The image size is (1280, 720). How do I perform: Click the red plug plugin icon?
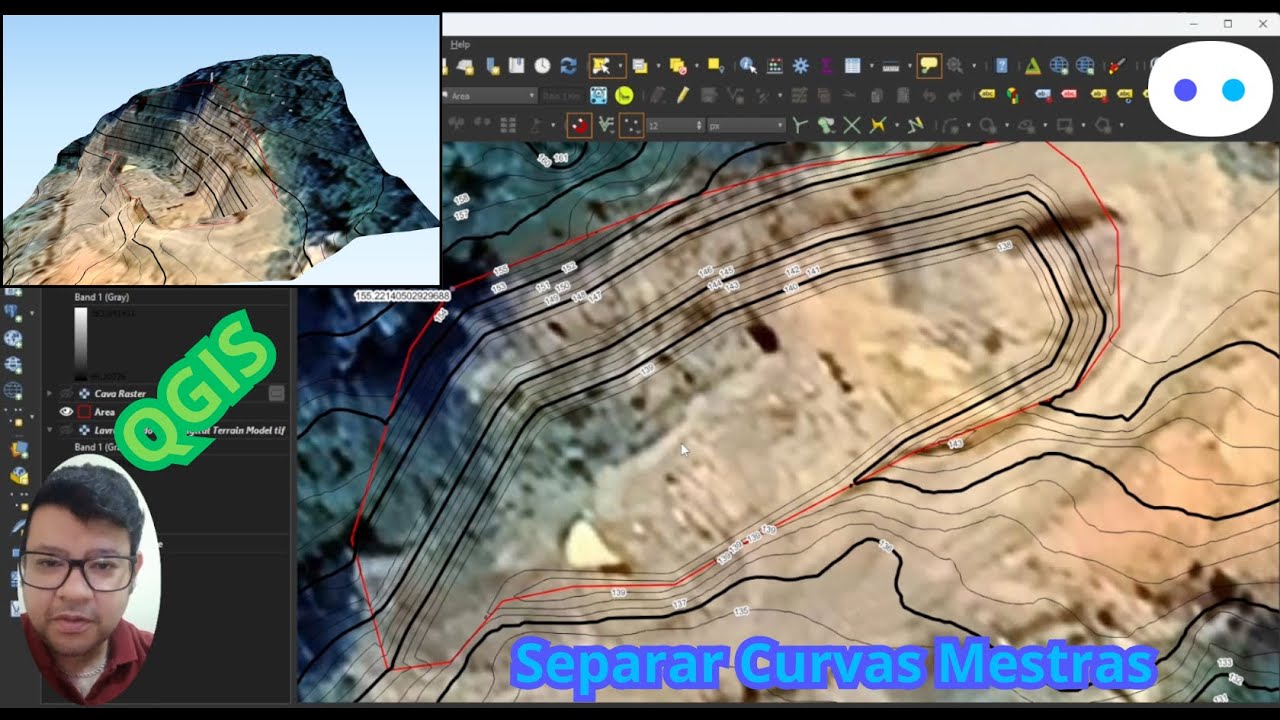1116,66
